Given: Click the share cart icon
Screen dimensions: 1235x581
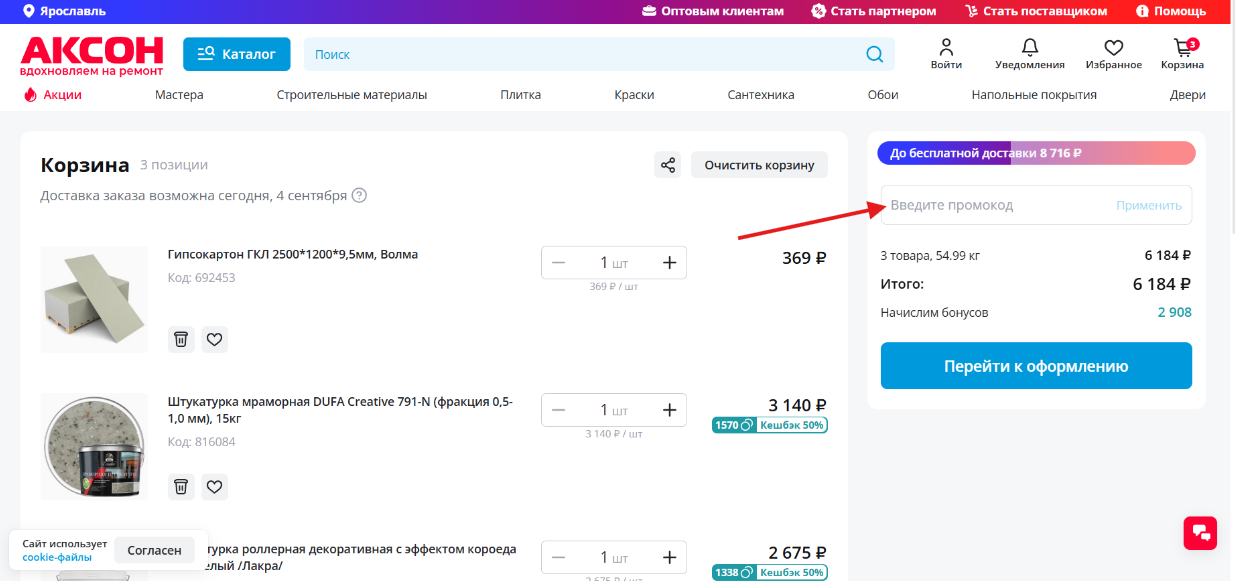Looking at the screenshot, I should 668,165.
